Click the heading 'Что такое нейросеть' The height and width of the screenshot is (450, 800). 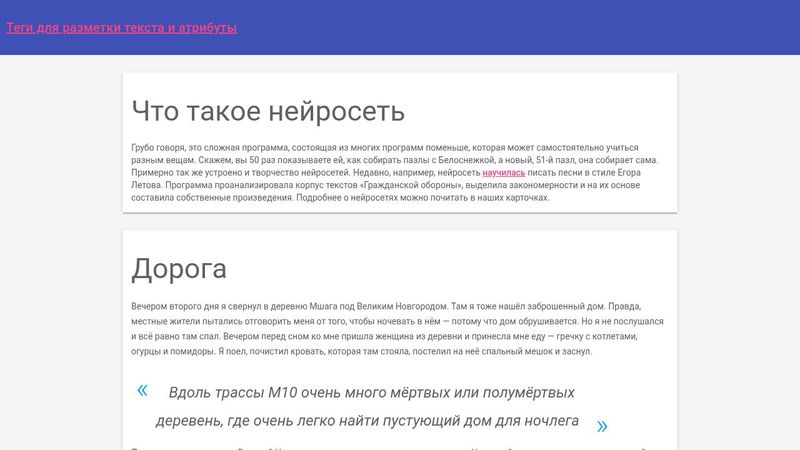[268, 111]
